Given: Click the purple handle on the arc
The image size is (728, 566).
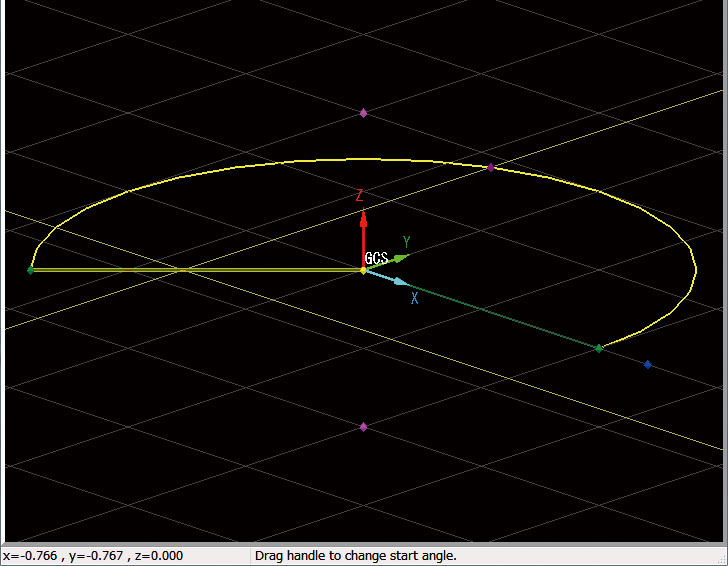Looking at the screenshot, I should pyautogui.click(x=491, y=167).
